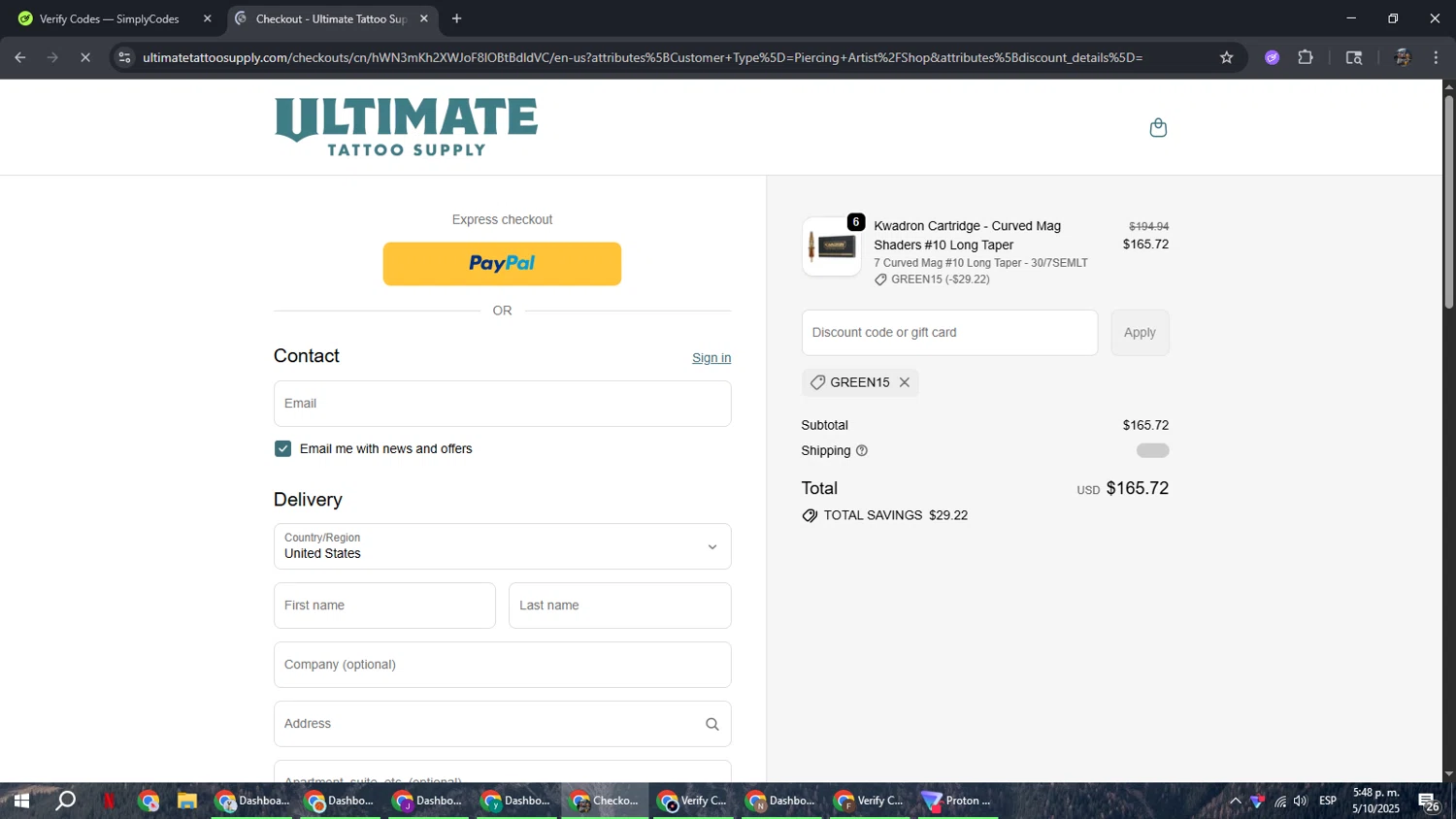This screenshot has height=819, width=1456.
Task: Click the volume speaker tray icon
Action: coord(1301,801)
